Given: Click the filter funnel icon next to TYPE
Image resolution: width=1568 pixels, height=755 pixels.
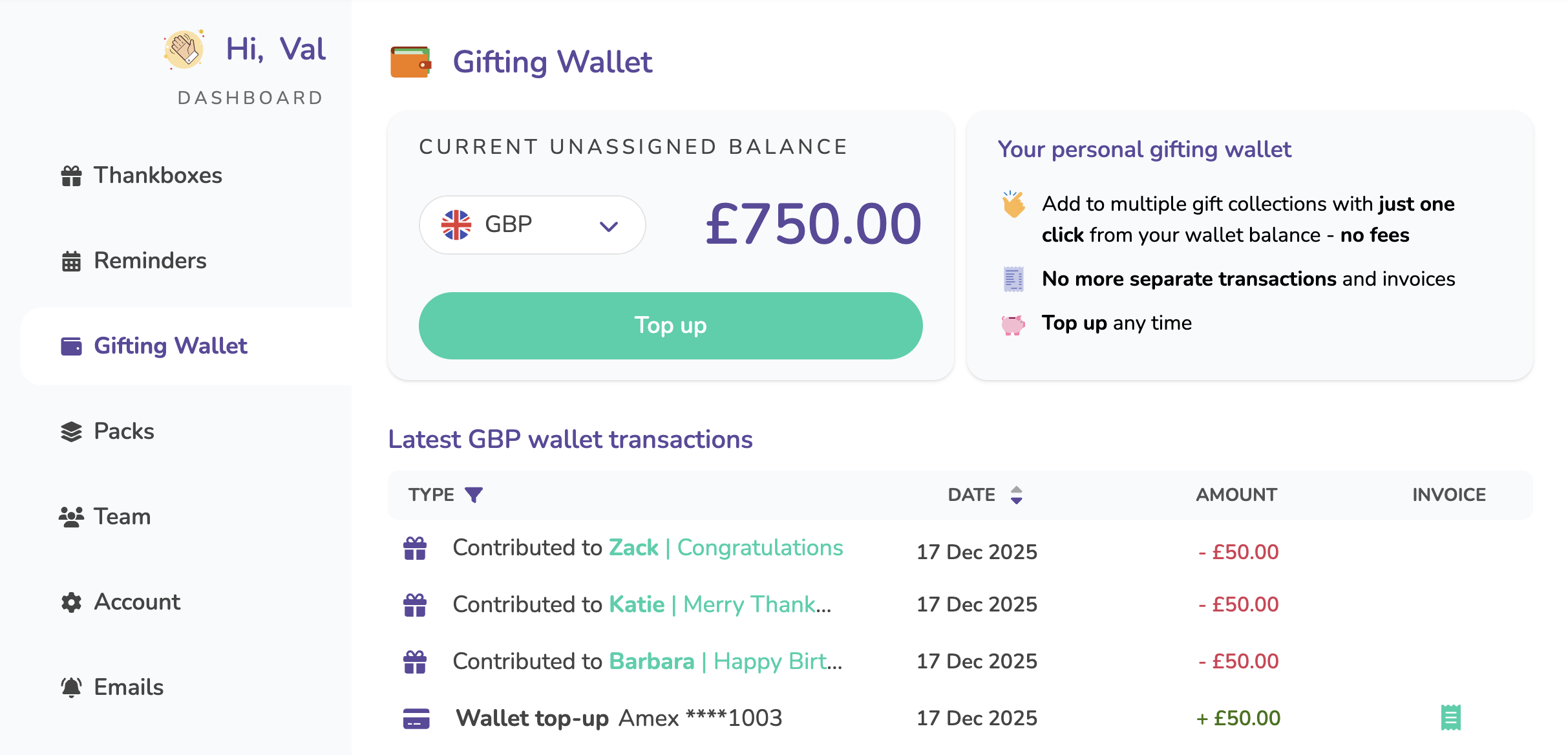Looking at the screenshot, I should point(474,494).
